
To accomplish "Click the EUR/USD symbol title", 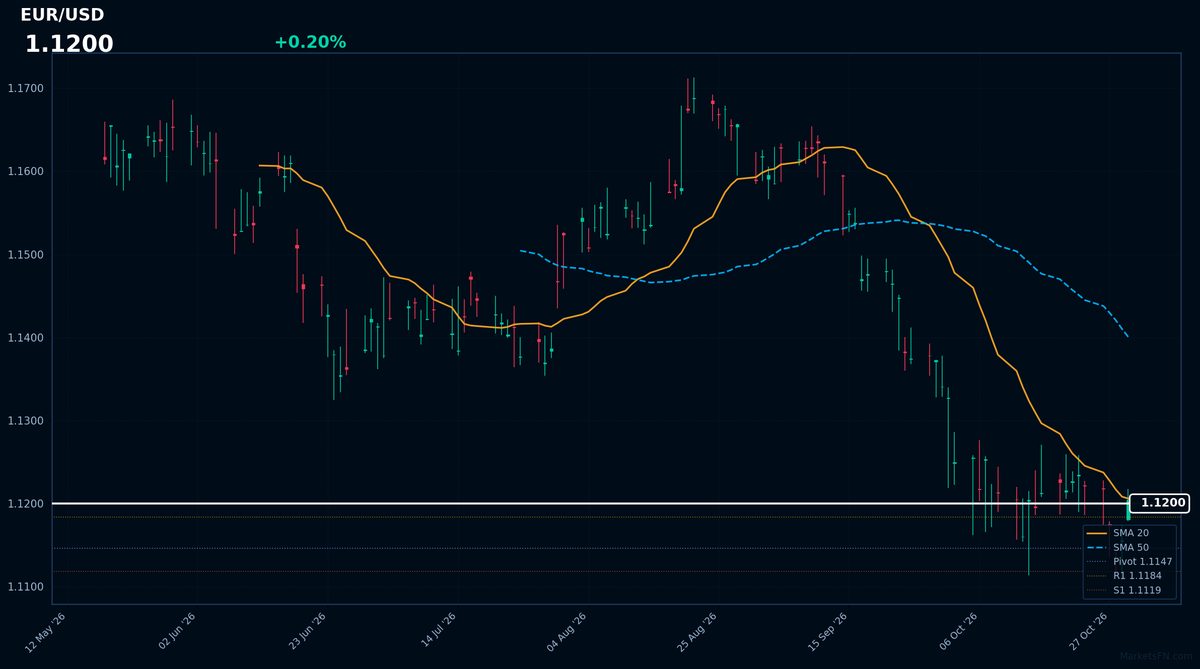I will pyautogui.click(x=62, y=15).
